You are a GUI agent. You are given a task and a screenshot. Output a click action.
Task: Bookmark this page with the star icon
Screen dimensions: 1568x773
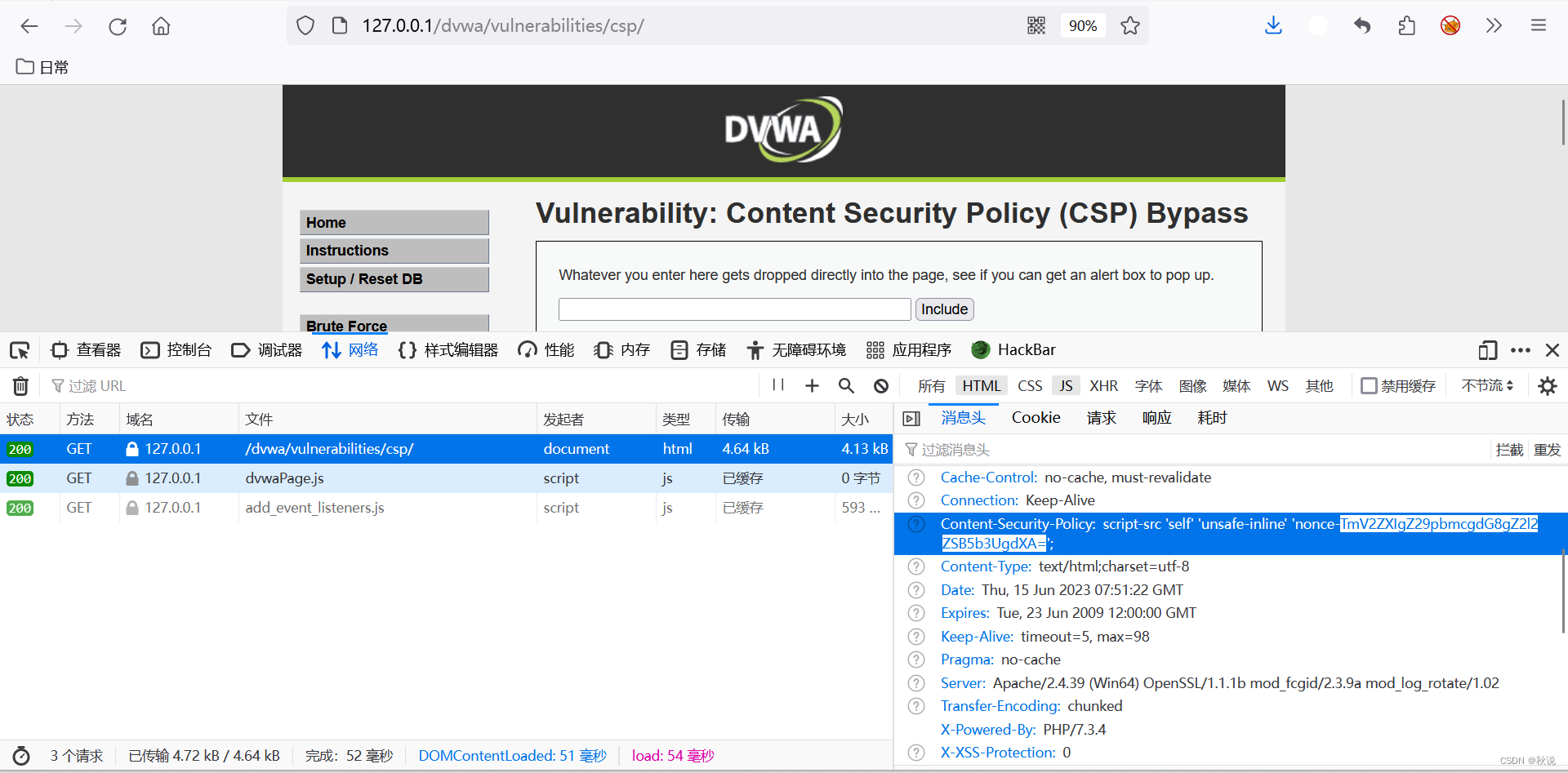[x=1130, y=26]
